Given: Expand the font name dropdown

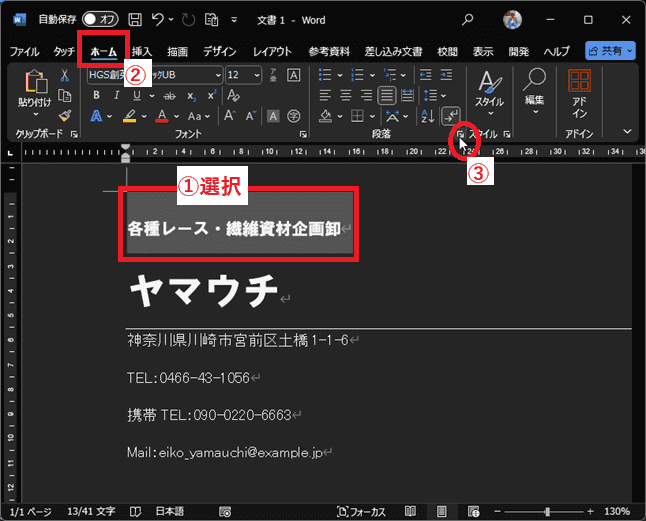Looking at the screenshot, I should [x=217, y=75].
